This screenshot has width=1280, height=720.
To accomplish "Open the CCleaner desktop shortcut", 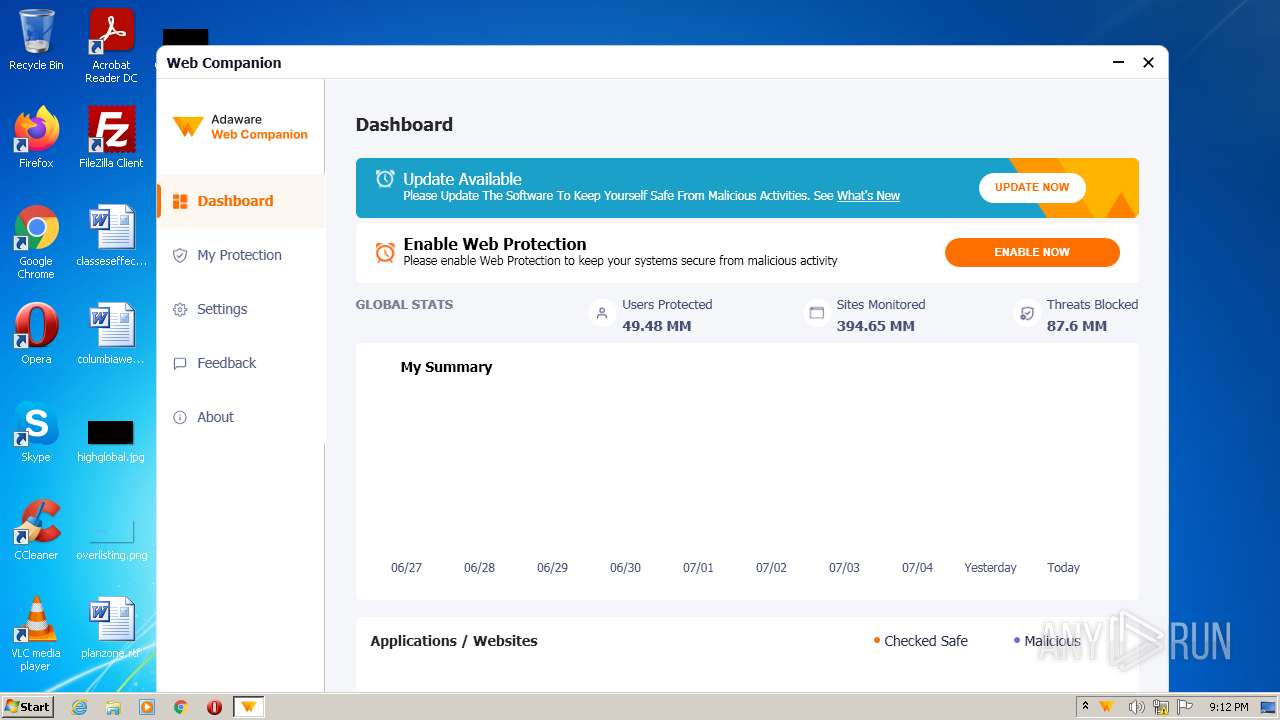I will [36, 530].
